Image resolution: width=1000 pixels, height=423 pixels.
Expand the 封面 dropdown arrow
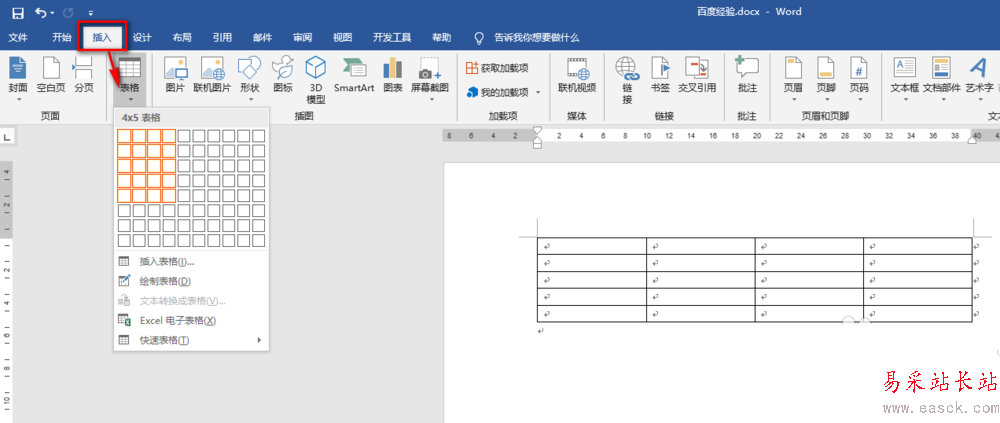[18, 100]
